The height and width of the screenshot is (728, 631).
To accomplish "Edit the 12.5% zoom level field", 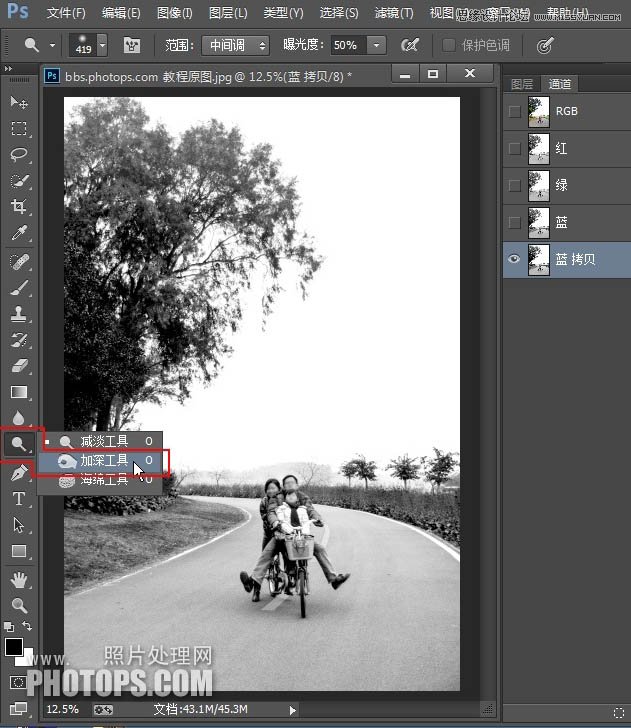I will pyautogui.click(x=63, y=709).
